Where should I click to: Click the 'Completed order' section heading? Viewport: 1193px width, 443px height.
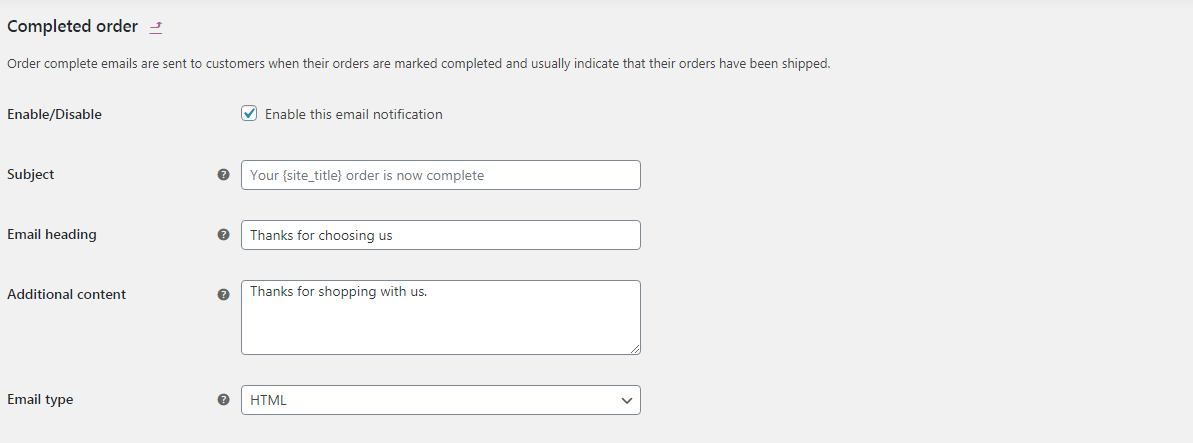click(x=72, y=27)
